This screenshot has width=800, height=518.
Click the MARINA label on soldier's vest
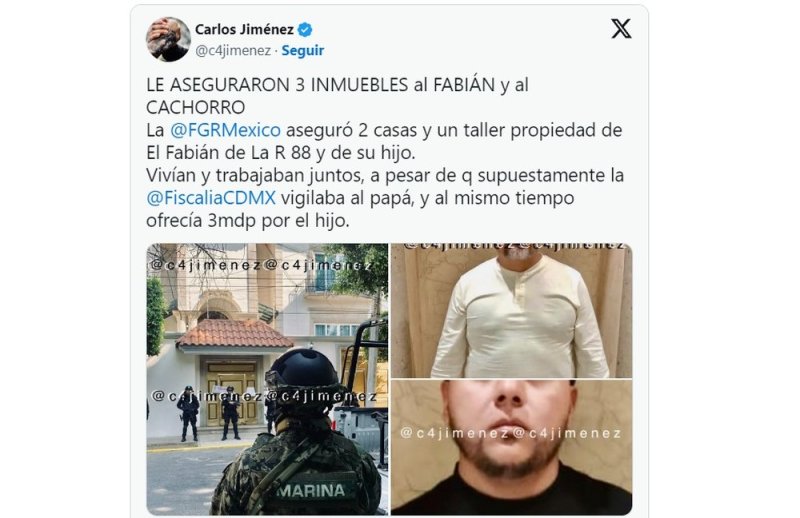[310, 490]
